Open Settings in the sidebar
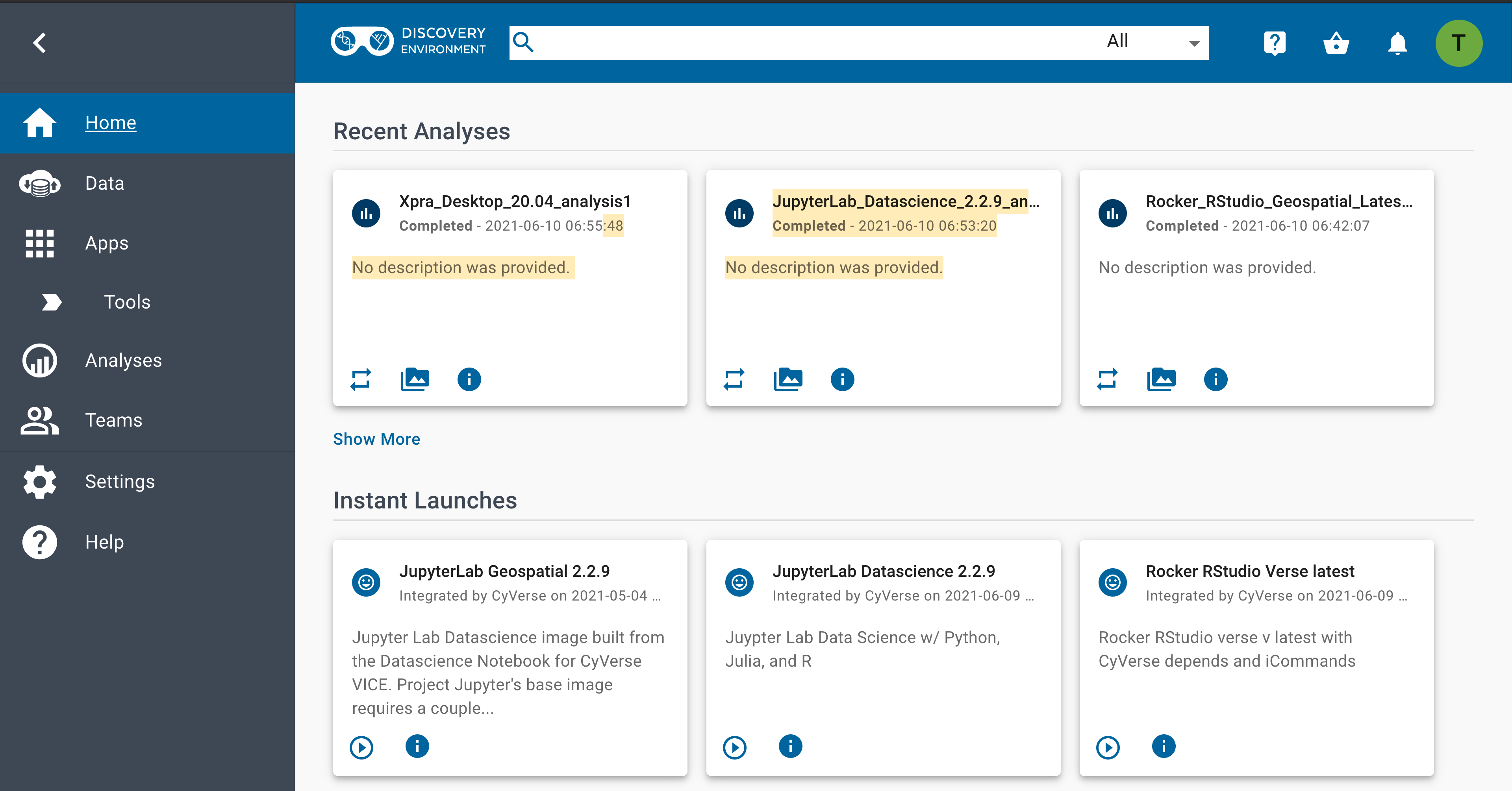 (x=120, y=481)
